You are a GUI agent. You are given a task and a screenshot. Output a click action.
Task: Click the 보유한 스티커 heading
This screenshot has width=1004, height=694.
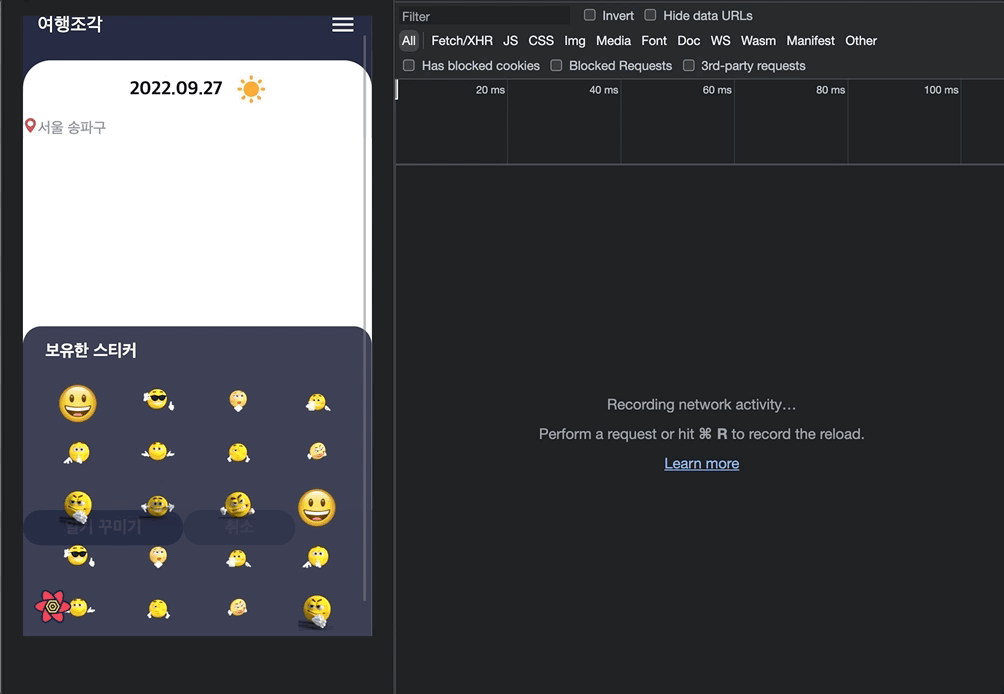(x=91, y=350)
